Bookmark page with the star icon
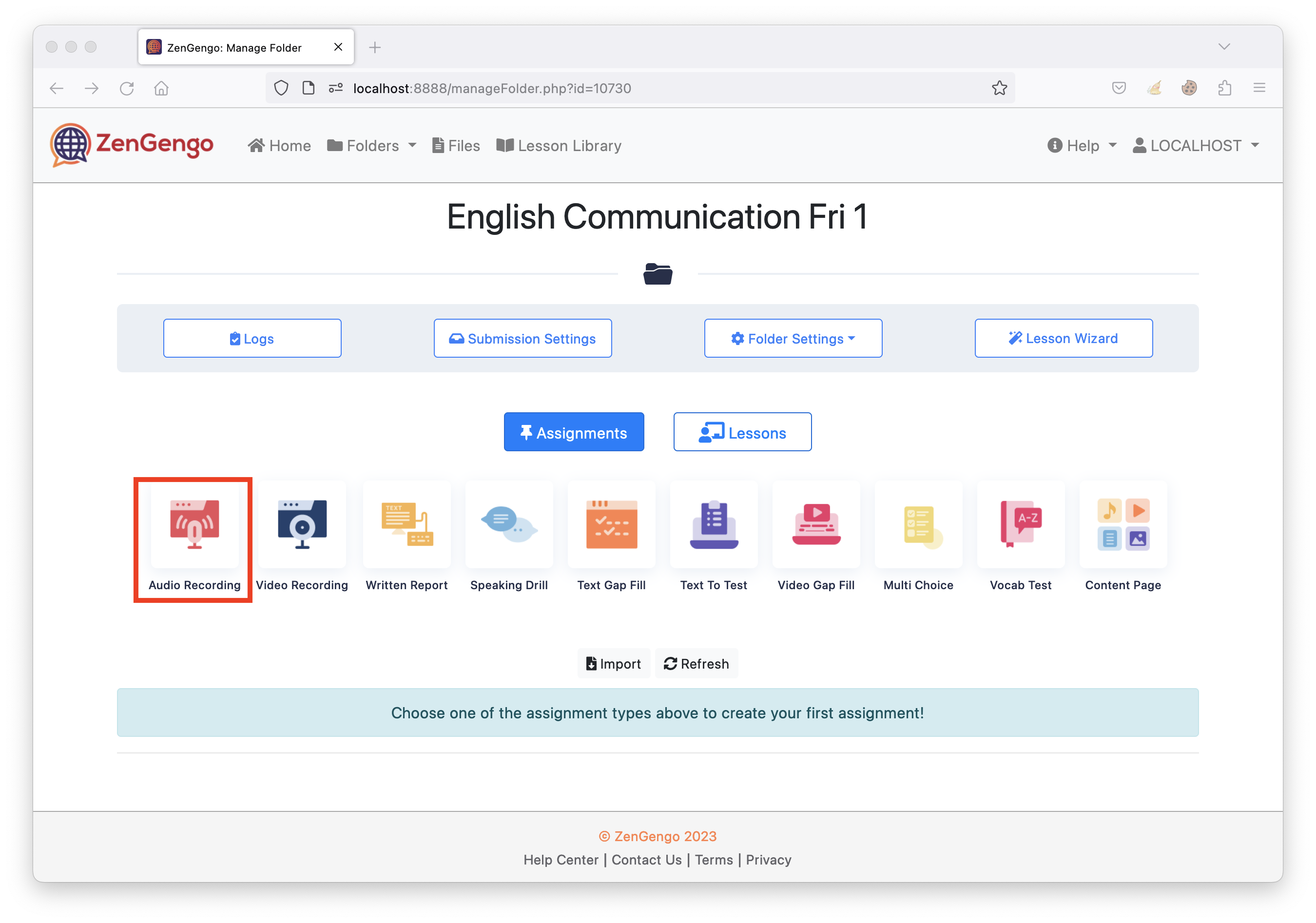The height and width of the screenshot is (923, 1316). [999, 88]
